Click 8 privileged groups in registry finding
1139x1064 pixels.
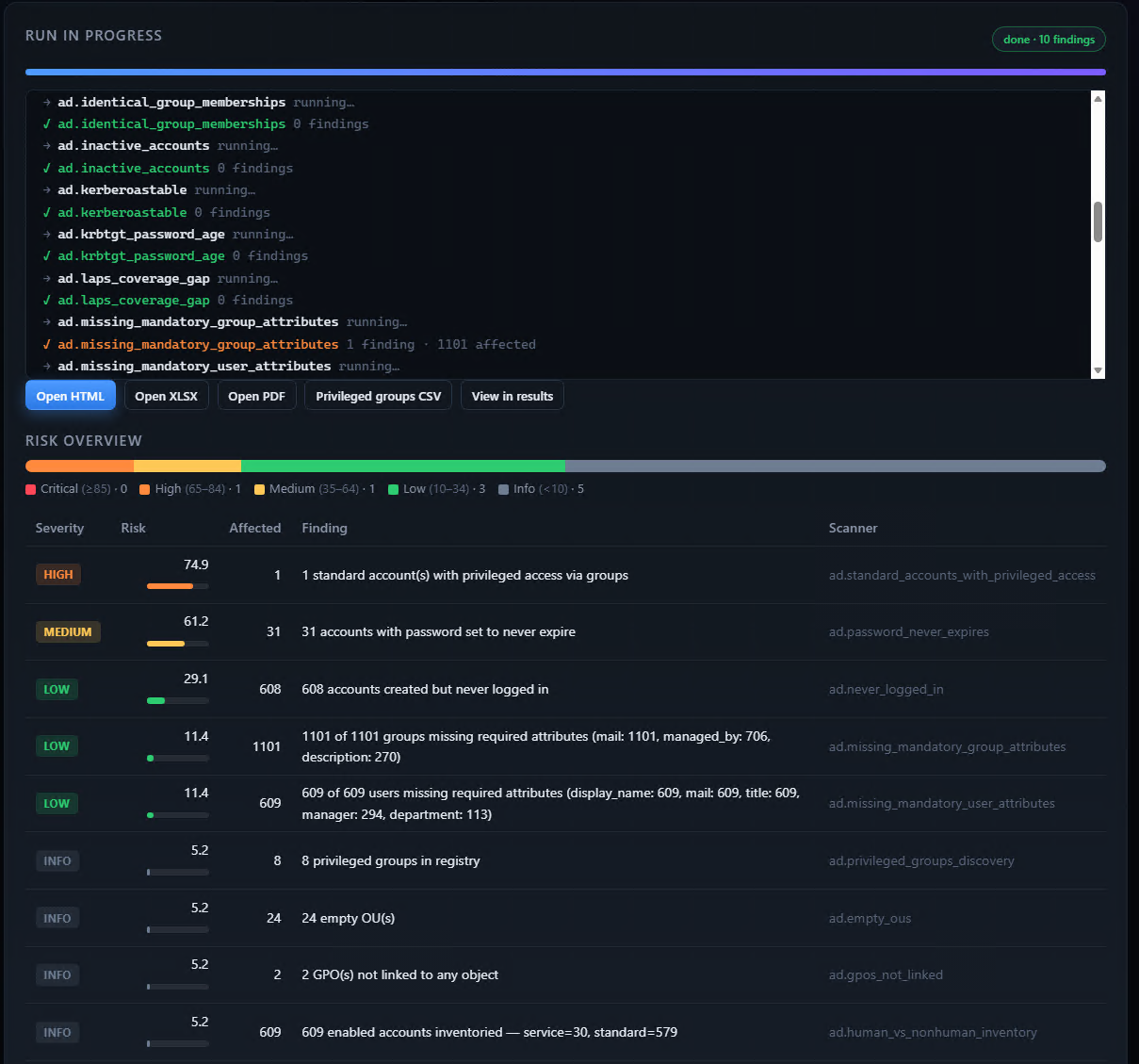coord(390,861)
